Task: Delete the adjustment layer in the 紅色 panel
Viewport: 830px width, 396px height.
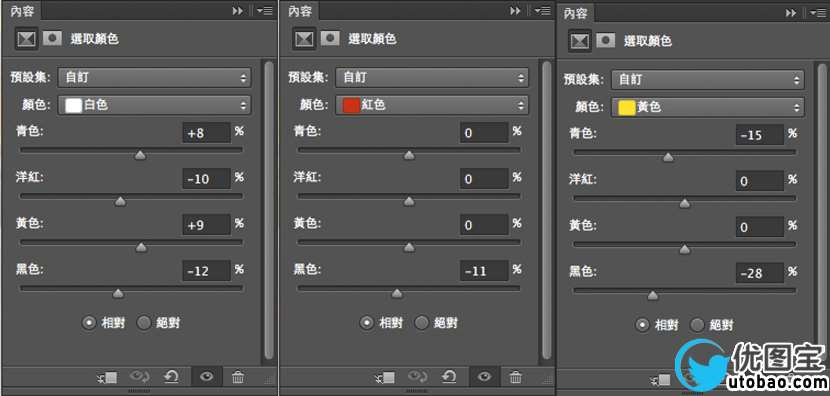Action: [516, 377]
